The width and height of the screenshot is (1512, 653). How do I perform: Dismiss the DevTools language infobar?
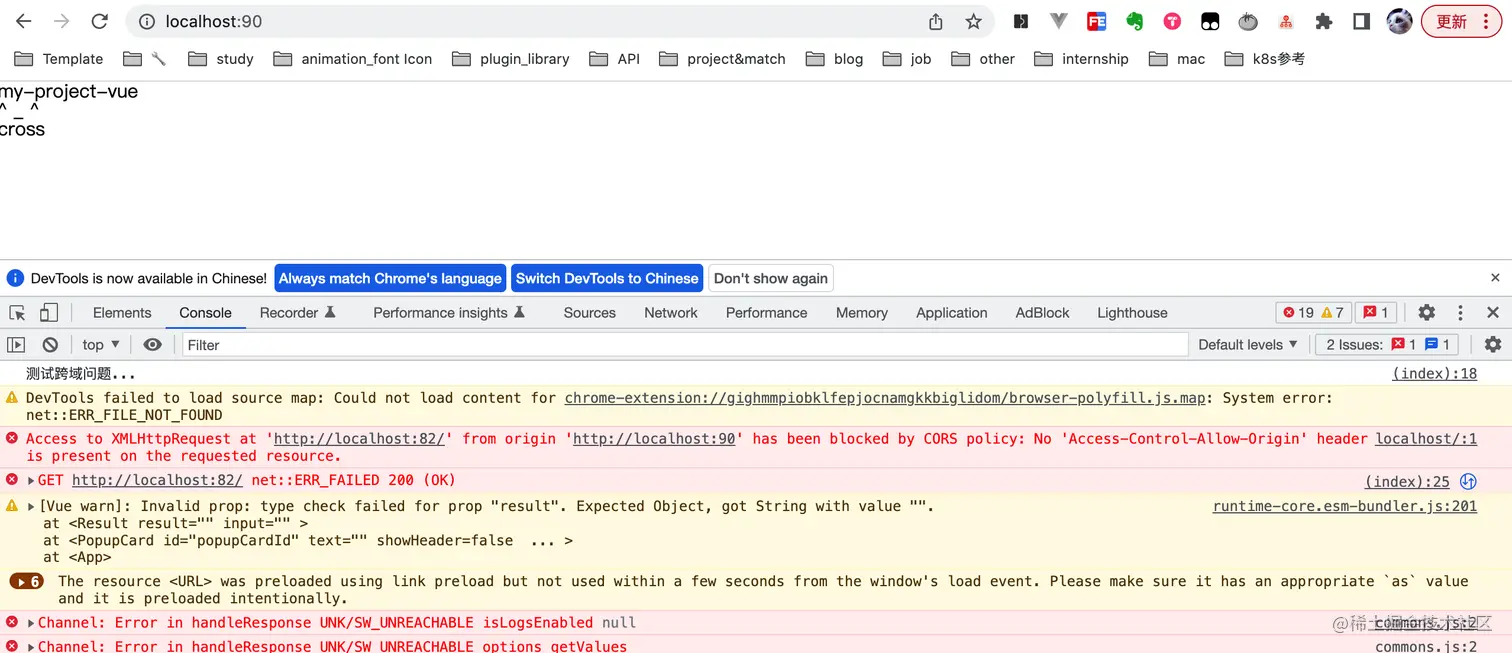click(x=1495, y=278)
